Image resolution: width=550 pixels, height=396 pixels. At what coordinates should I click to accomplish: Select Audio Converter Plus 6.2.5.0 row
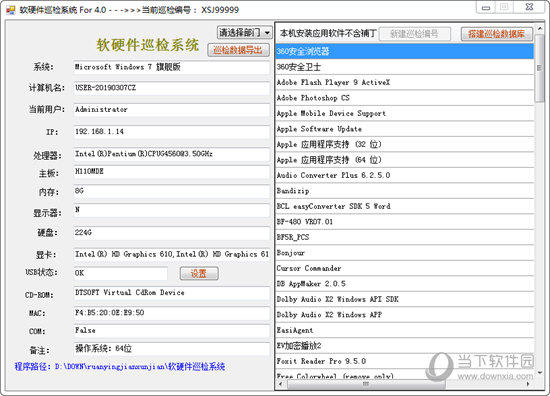(x=405, y=175)
